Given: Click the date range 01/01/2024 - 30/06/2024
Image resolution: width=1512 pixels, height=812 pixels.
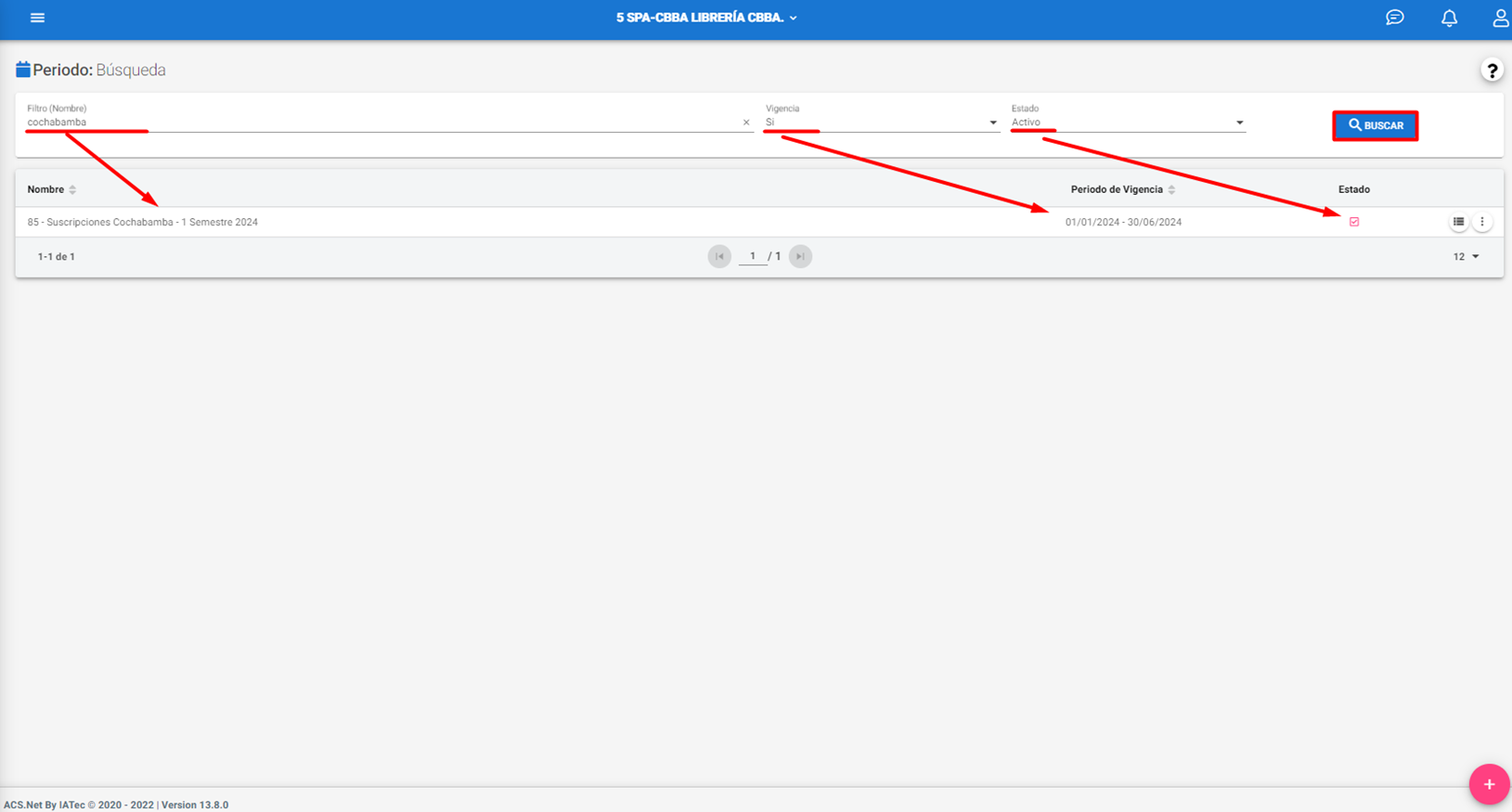Looking at the screenshot, I should click(1123, 222).
